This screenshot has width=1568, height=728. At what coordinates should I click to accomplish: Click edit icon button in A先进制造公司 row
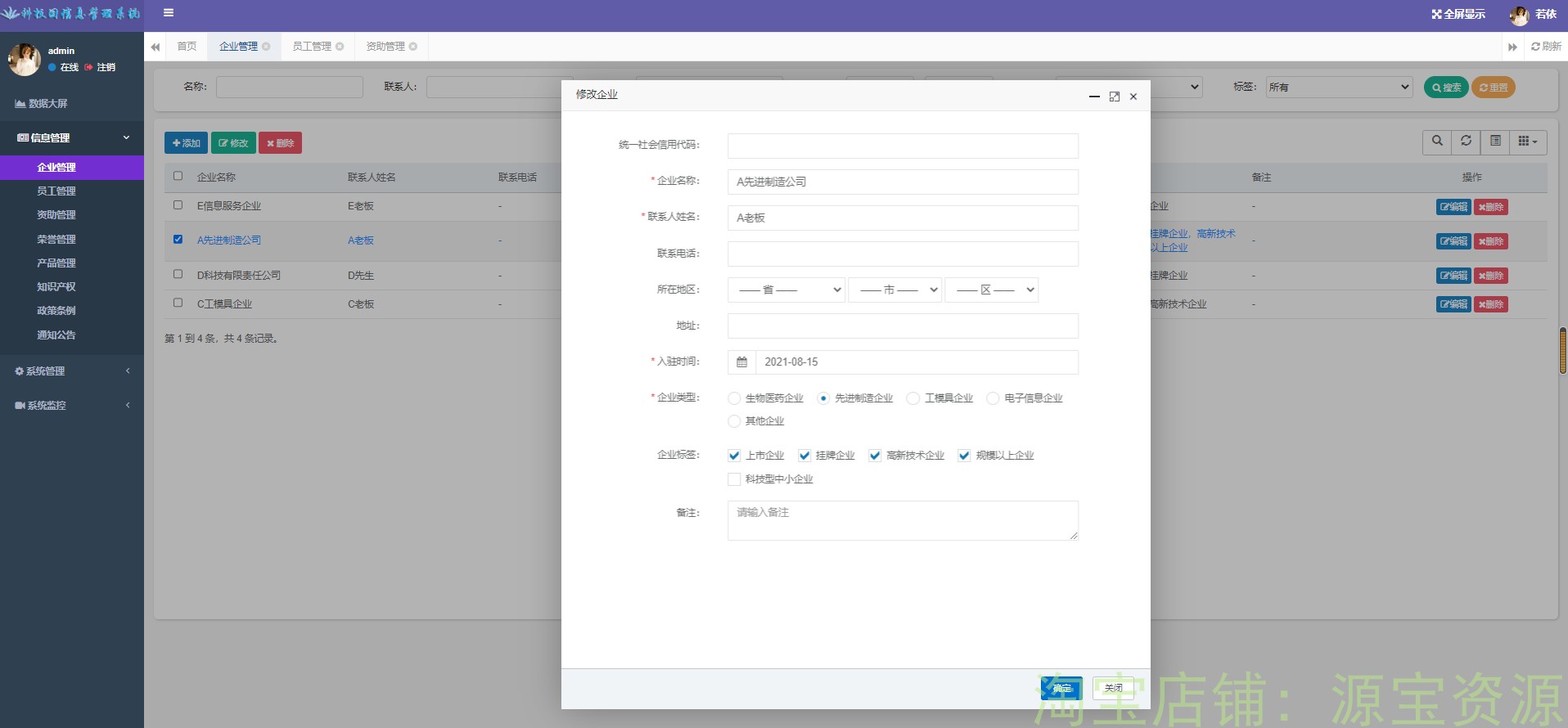coord(1453,241)
